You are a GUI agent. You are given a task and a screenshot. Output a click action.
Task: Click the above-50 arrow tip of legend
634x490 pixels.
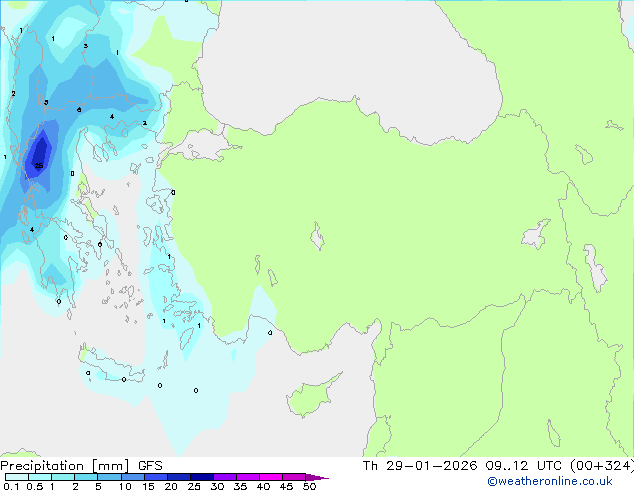[x=317, y=477]
